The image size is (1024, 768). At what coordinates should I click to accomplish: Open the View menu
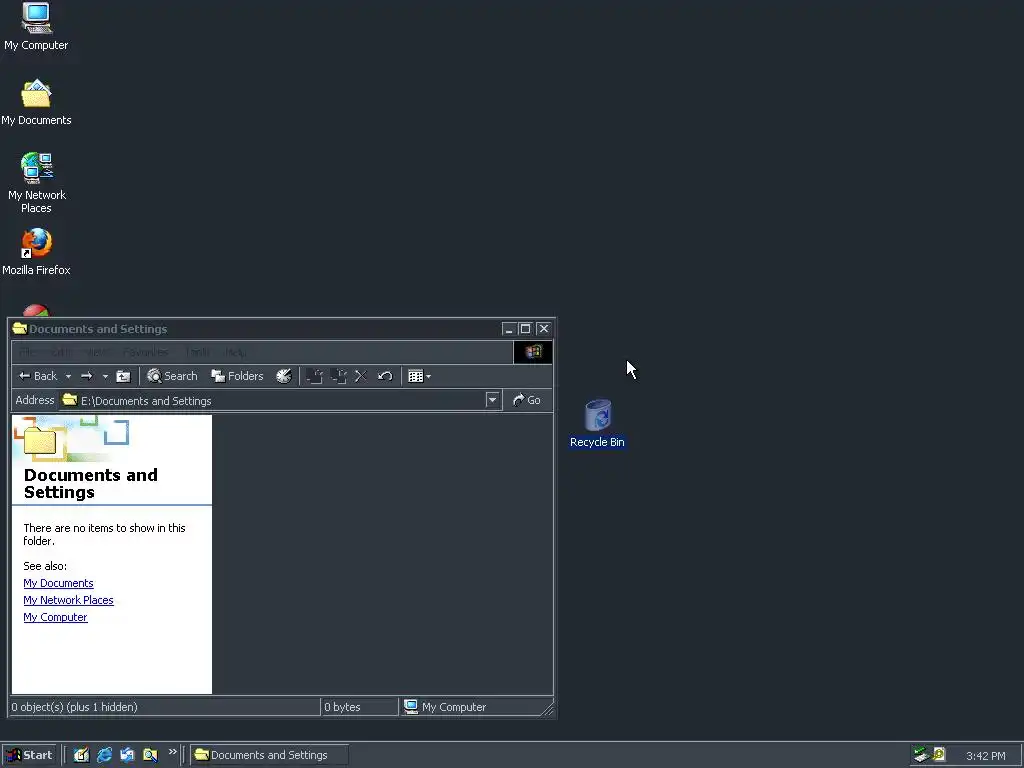click(x=97, y=352)
